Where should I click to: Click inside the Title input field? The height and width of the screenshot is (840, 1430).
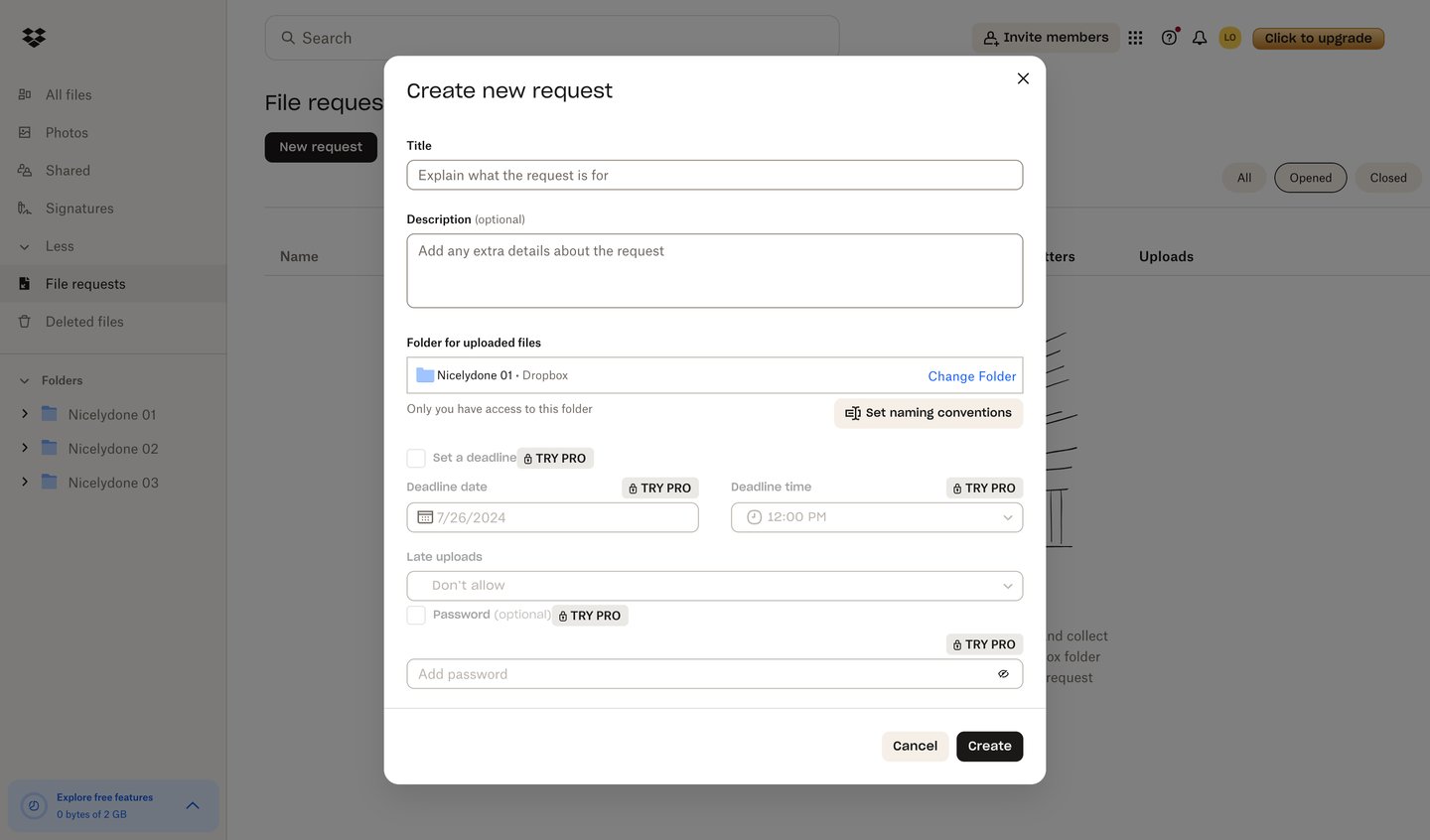pos(714,175)
